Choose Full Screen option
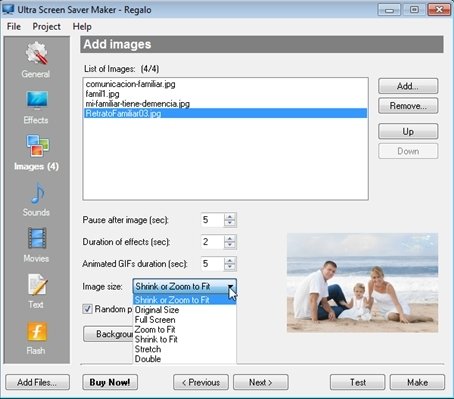454x399 pixels. (184, 320)
